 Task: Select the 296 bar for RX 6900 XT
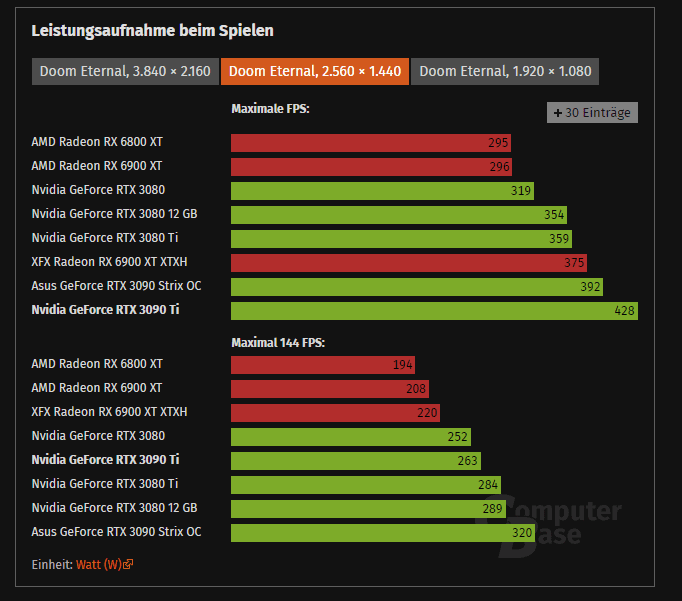371,167
